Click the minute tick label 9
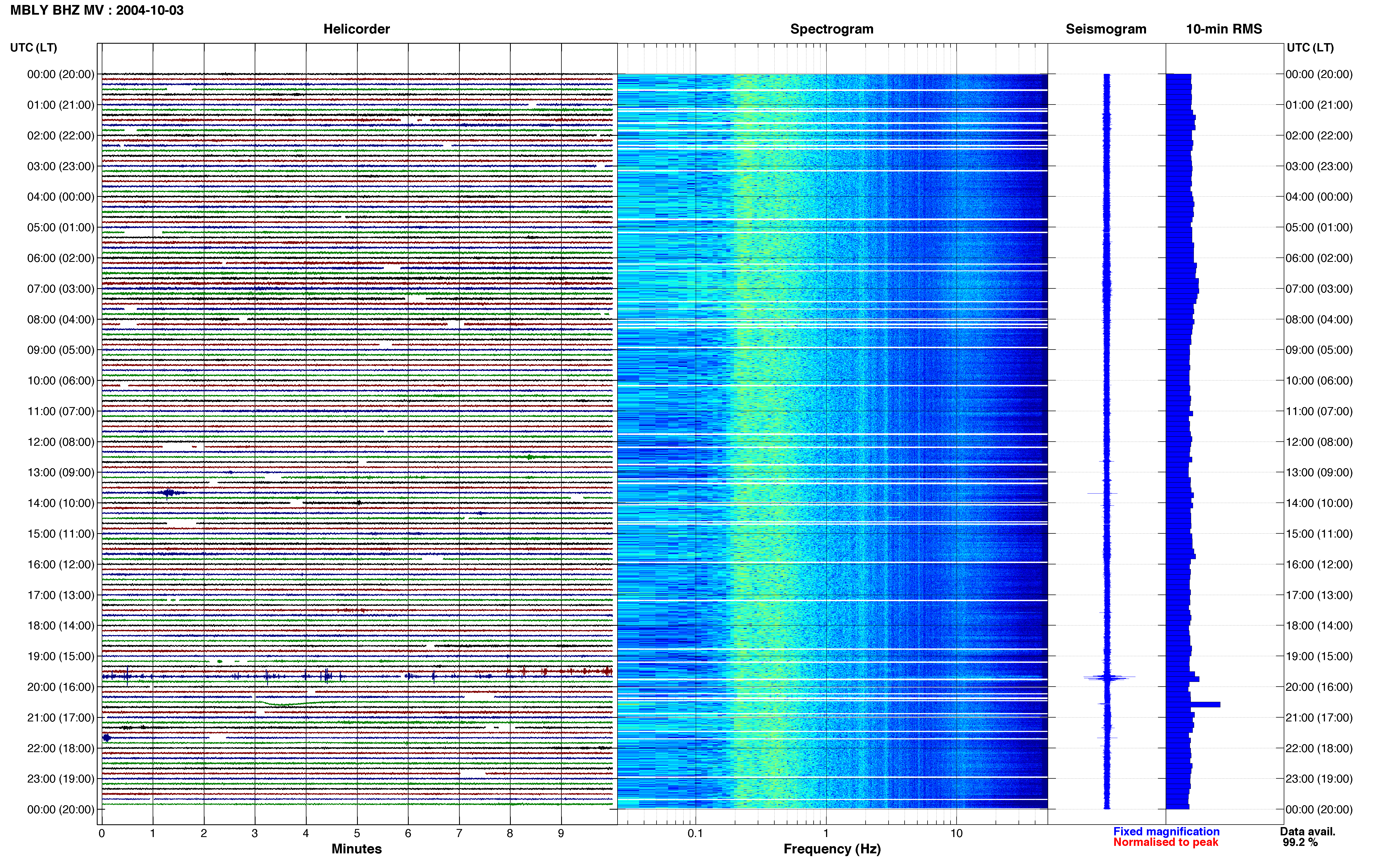 pyautogui.click(x=561, y=833)
